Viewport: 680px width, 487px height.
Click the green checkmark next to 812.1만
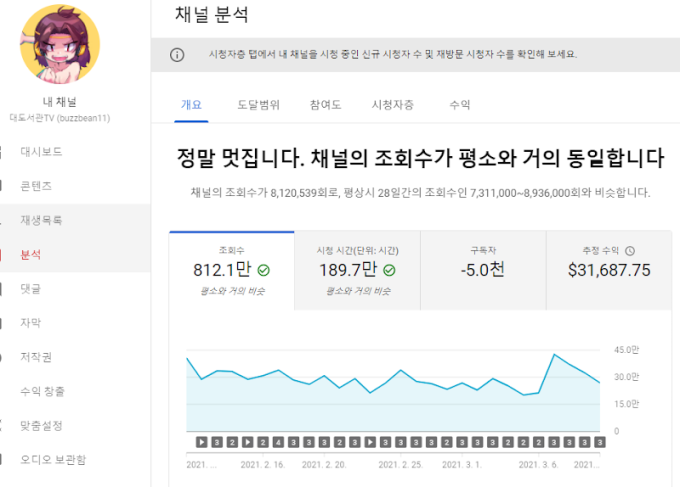click(263, 270)
